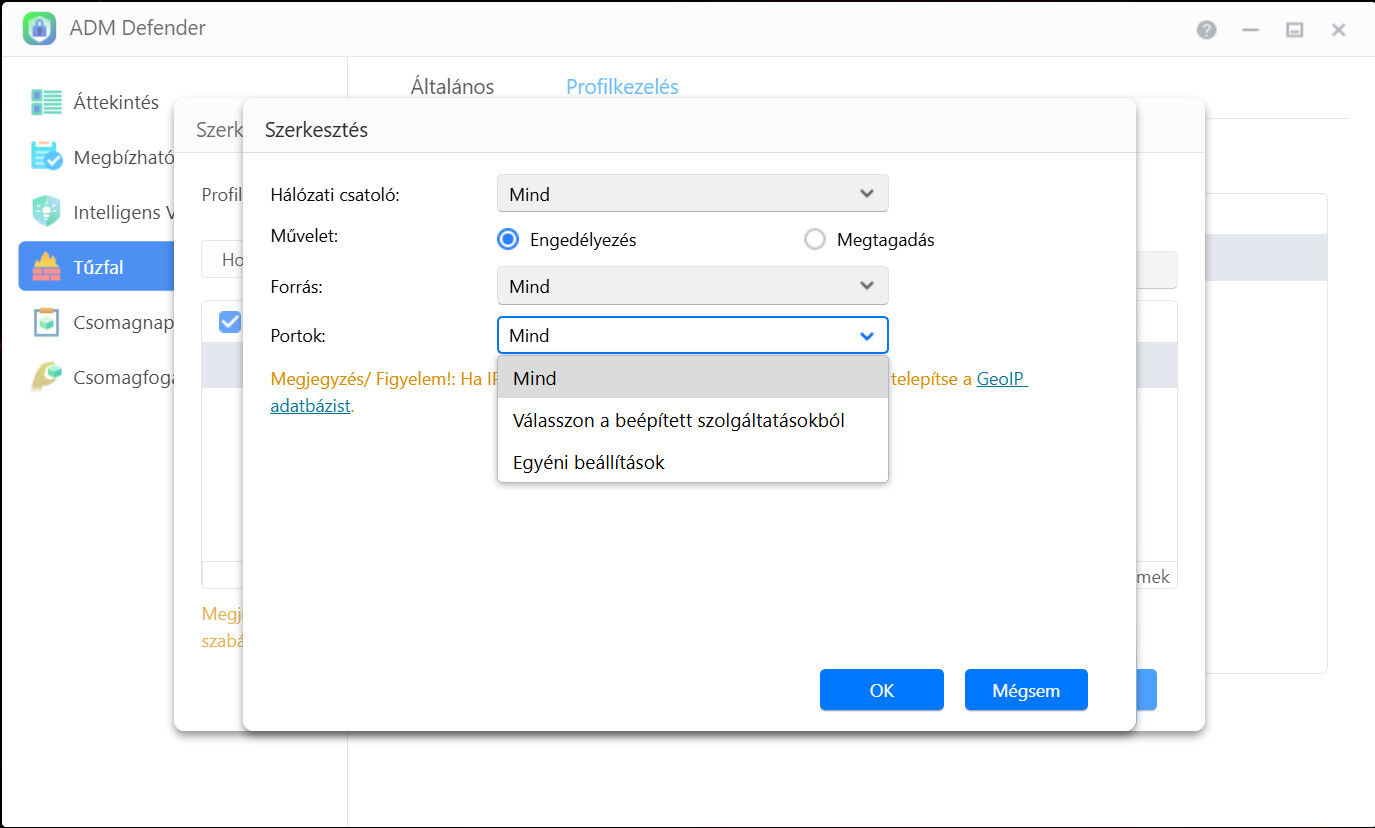
Task: Toggle the blue checkbox in rule list
Action: (x=230, y=321)
